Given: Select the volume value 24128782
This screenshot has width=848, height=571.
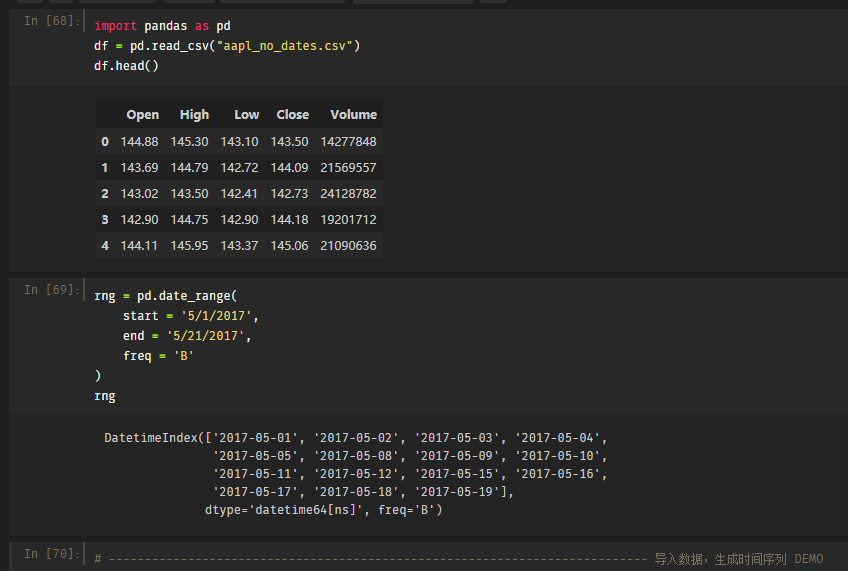Looking at the screenshot, I should (348, 194).
